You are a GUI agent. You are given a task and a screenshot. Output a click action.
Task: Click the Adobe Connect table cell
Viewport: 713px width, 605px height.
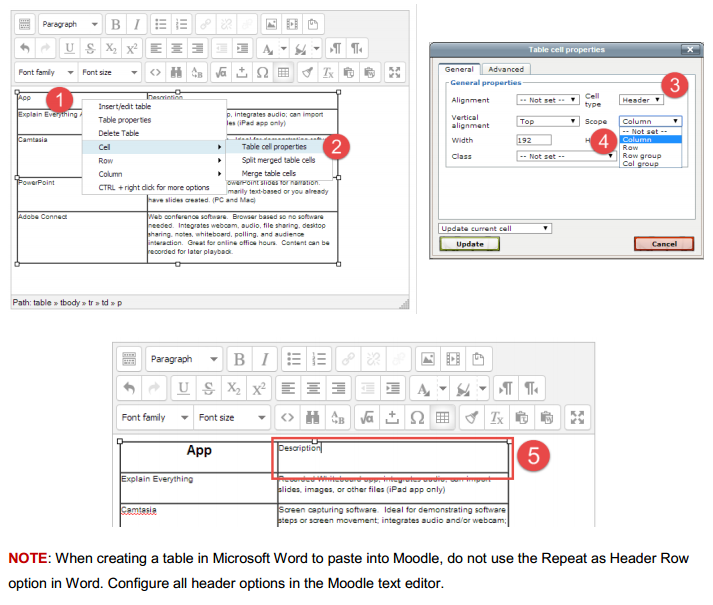pos(82,237)
